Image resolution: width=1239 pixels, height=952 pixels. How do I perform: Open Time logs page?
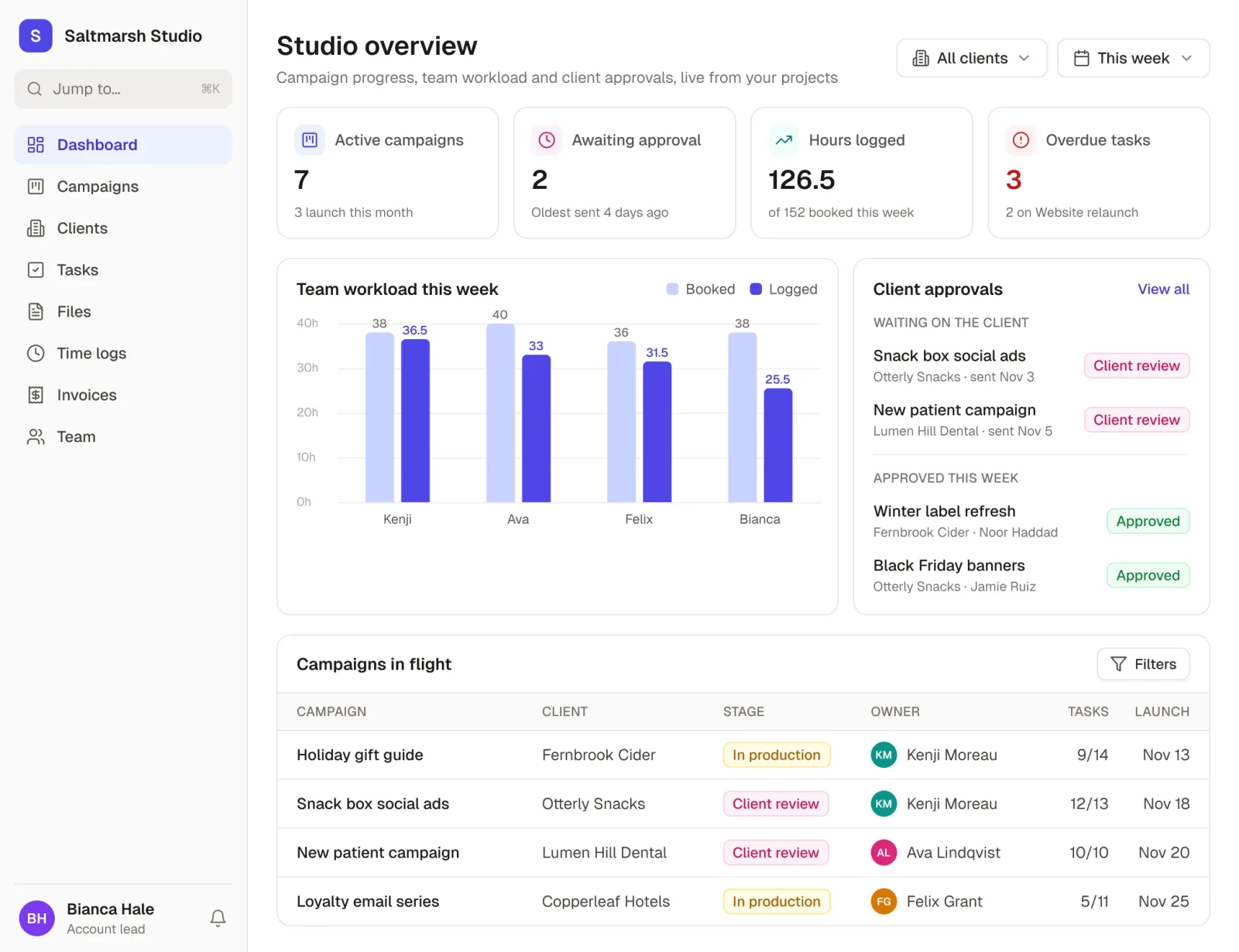click(123, 354)
